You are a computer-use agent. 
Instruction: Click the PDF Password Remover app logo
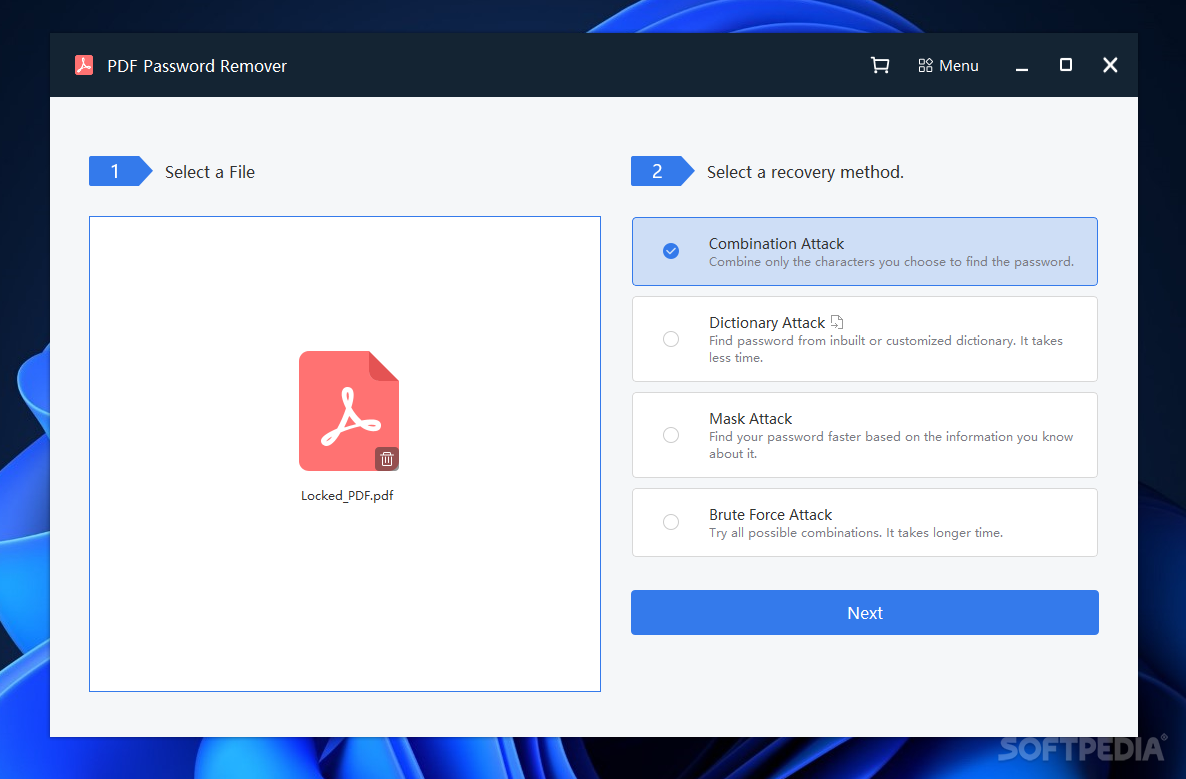click(x=84, y=65)
